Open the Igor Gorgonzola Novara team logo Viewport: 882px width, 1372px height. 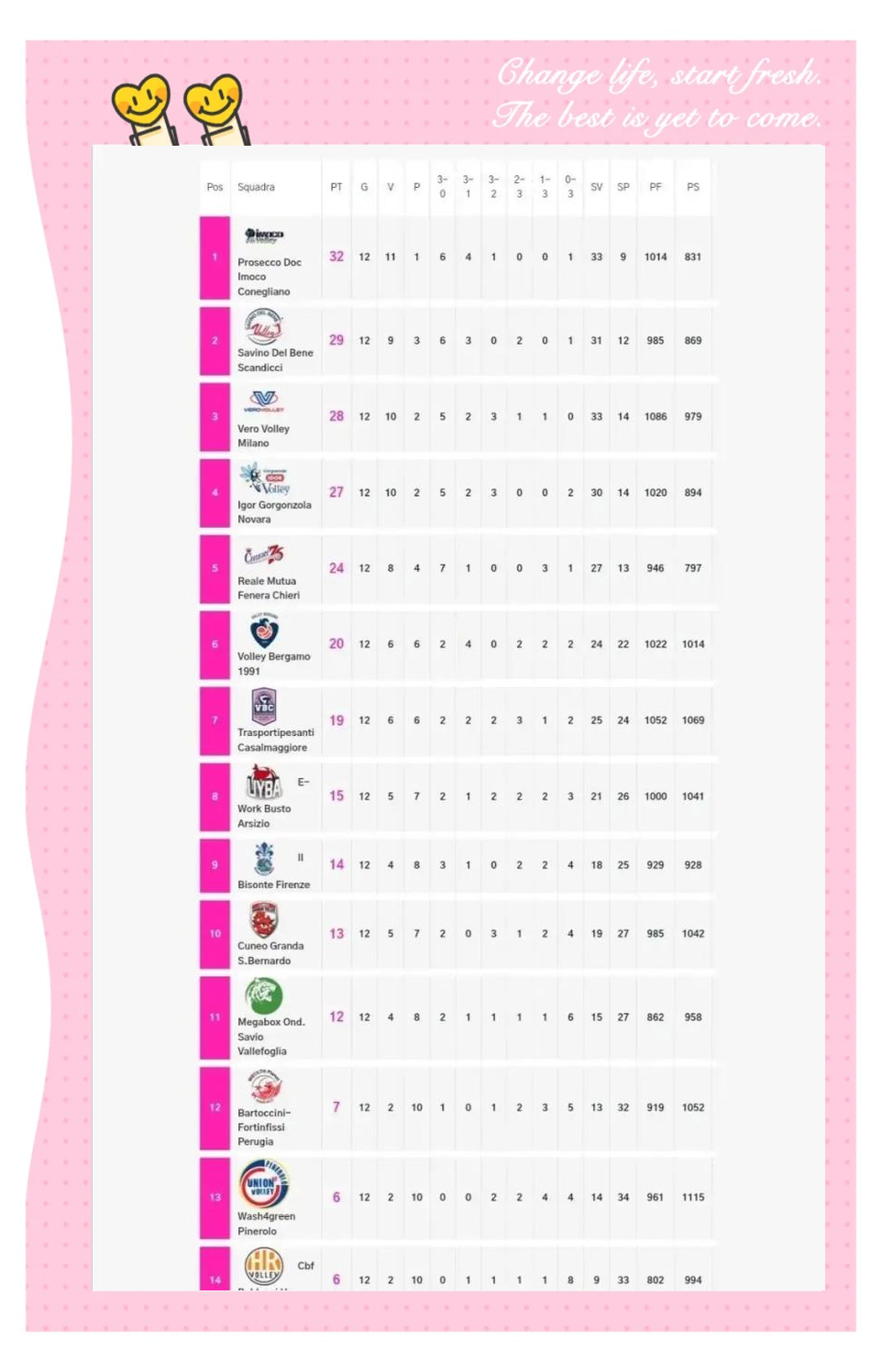(264, 478)
